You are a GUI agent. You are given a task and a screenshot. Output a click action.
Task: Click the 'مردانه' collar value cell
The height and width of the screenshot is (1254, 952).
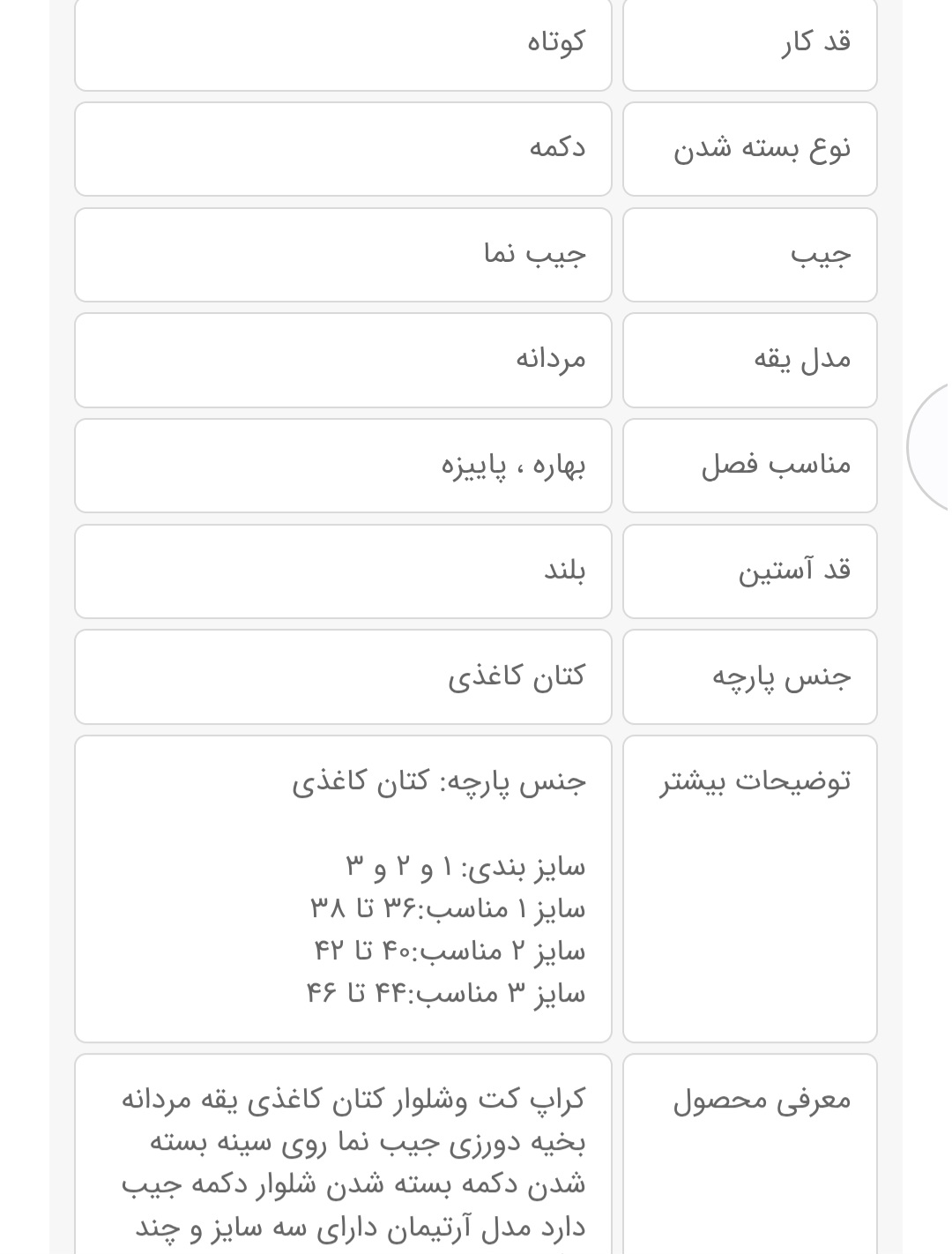click(x=343, y=360)
